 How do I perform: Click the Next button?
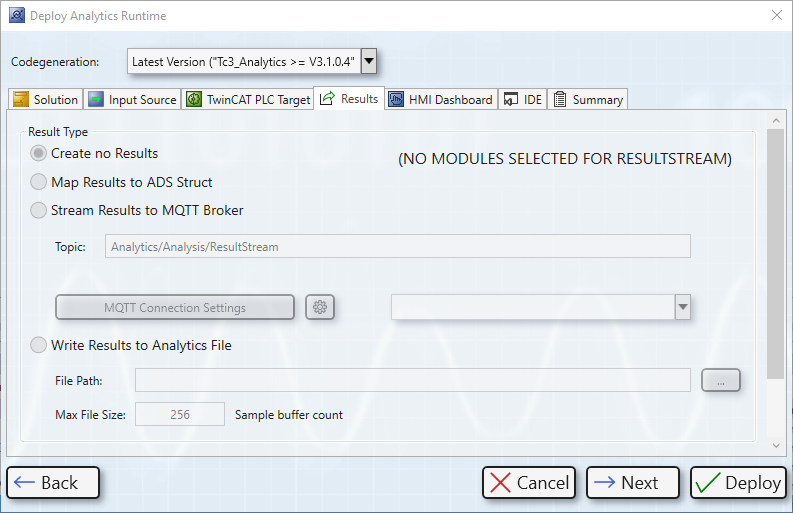tap(633, 483)
